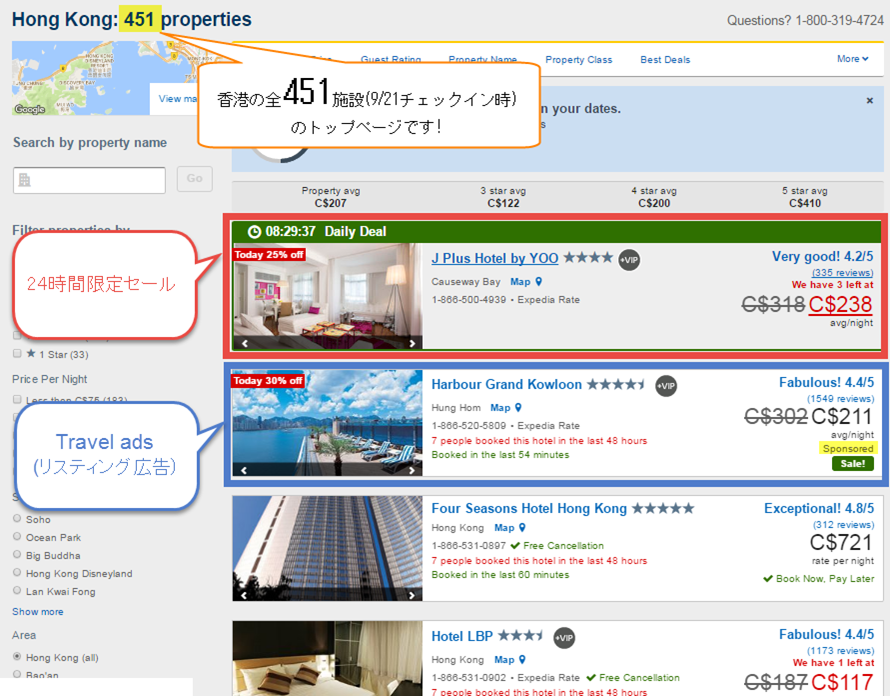This screenshot has width=890, height=696.
Task: Open map pin for Hung Hom
Action: 518,408
